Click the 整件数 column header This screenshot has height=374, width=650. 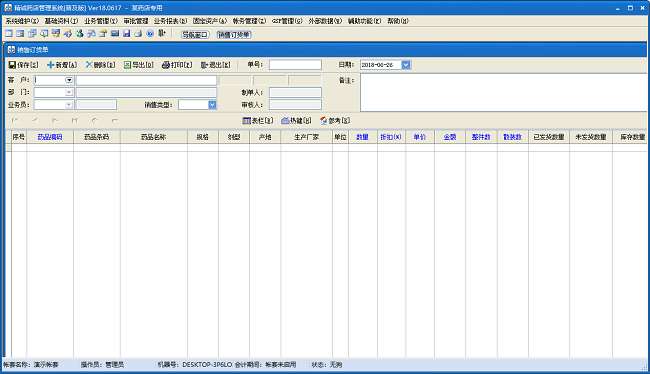click(x=481, y=137)
